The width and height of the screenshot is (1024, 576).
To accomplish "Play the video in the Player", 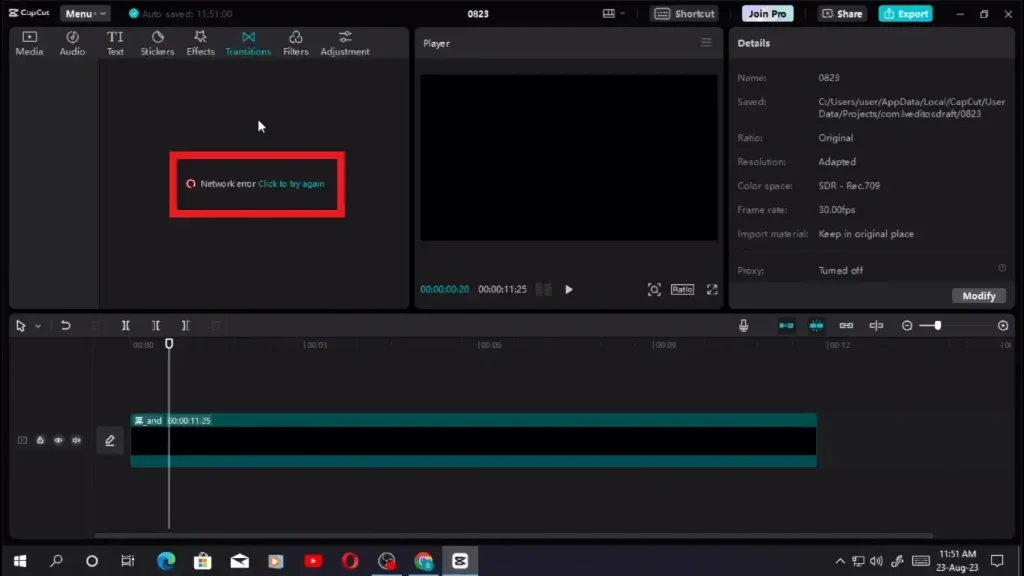I will [x=569, y=290].
